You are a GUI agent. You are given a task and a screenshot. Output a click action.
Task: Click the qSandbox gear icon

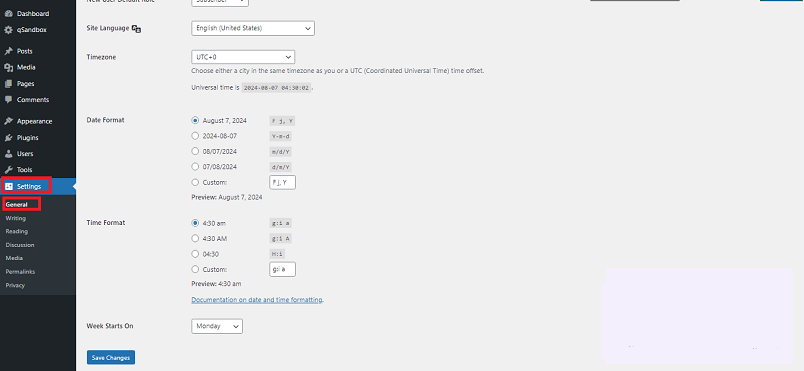pyautogui.click(x=8, y=30)
